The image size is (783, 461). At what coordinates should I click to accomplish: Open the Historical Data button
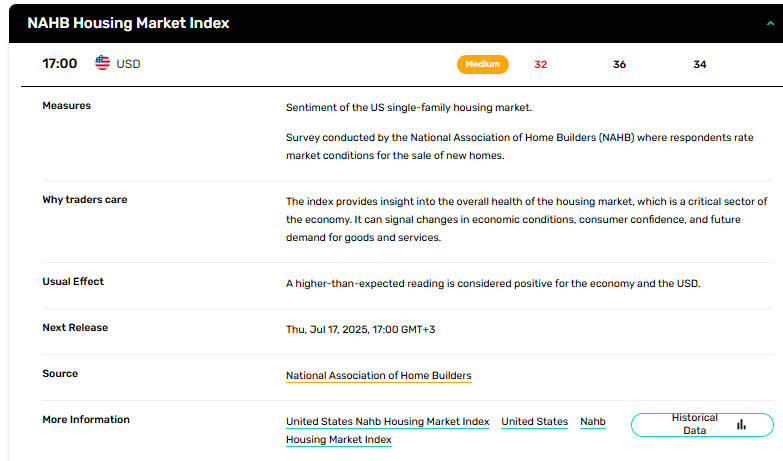[702, 425]
